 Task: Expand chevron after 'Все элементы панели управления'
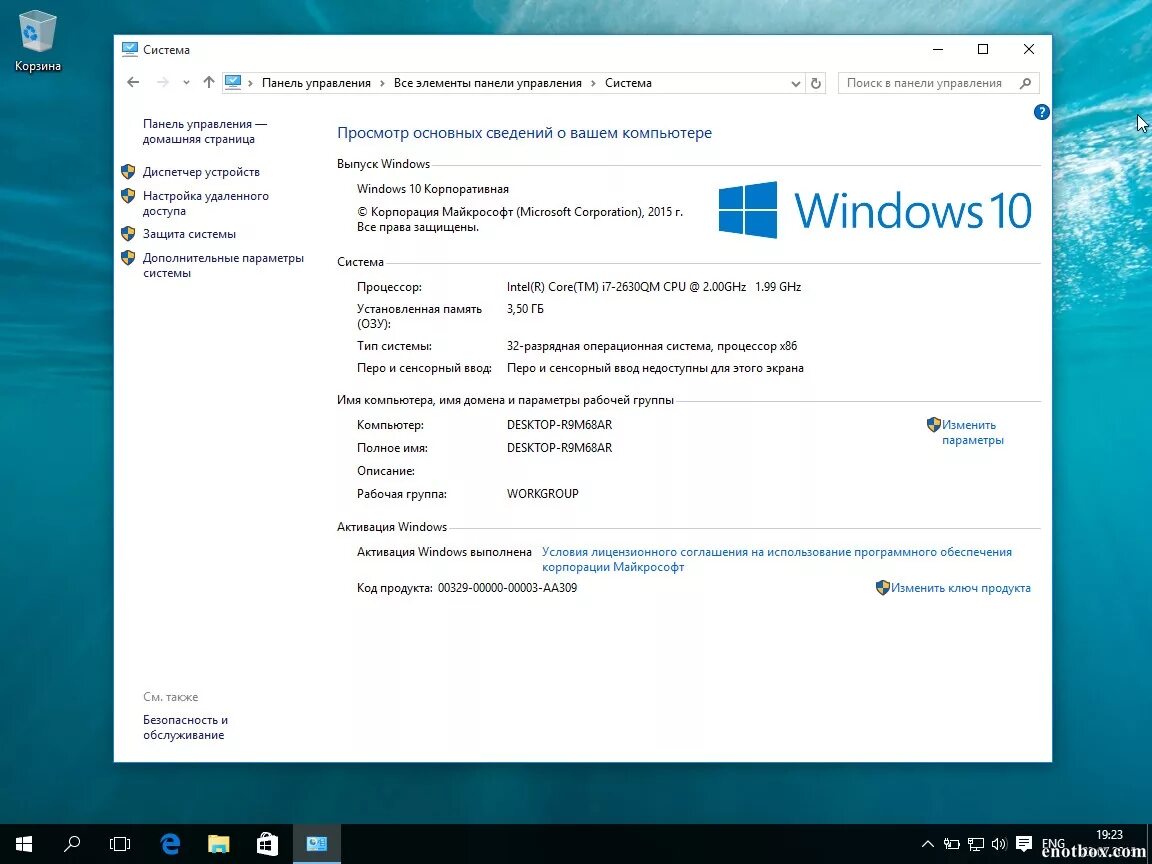[x=593, y=83]
